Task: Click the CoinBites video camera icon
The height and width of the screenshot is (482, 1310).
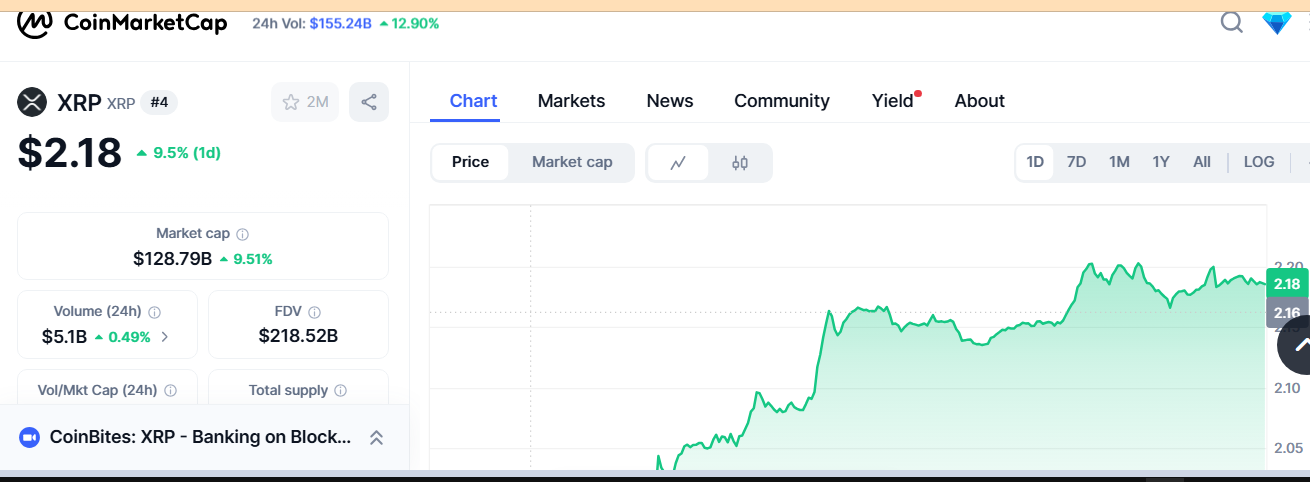Action: coord(29,437)
